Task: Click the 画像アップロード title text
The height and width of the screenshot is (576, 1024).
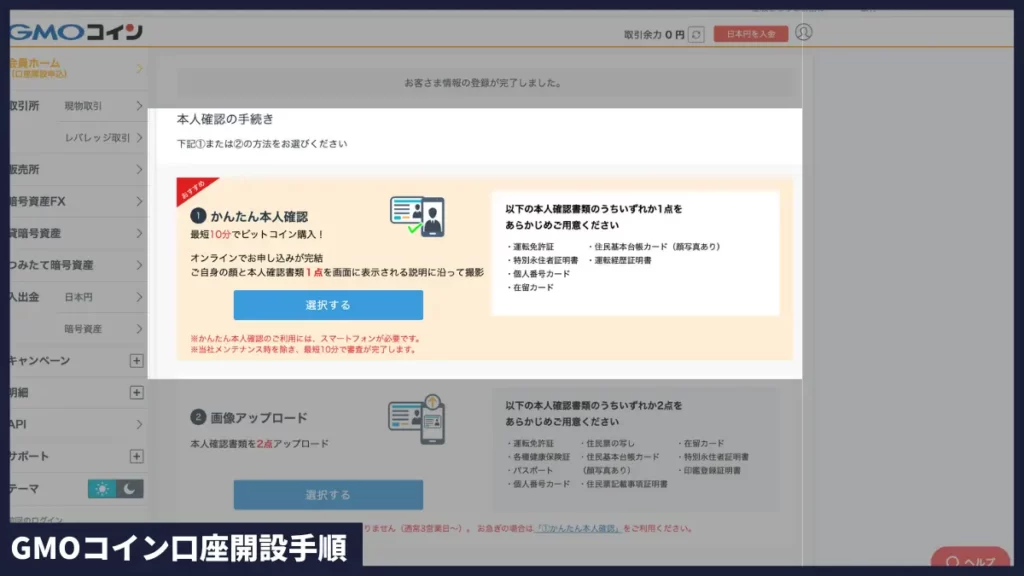Action: pos(259,418)
